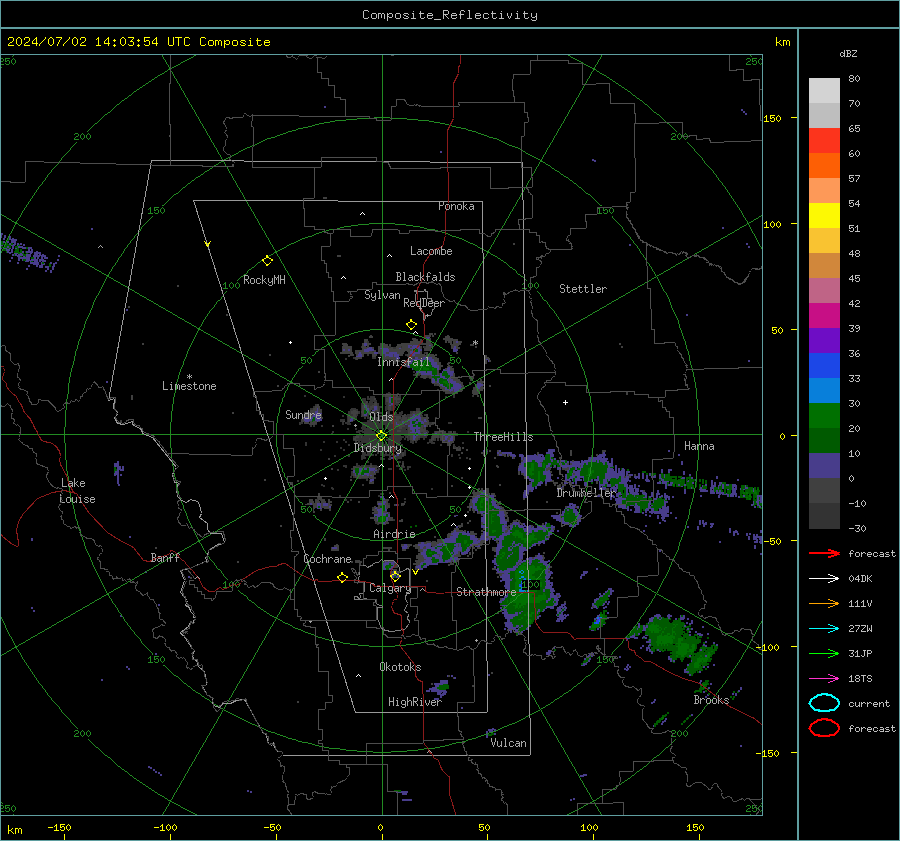Click the red forecast arrow in legend
The width and height of the screenshot is (900, 841).
(824, 553)
